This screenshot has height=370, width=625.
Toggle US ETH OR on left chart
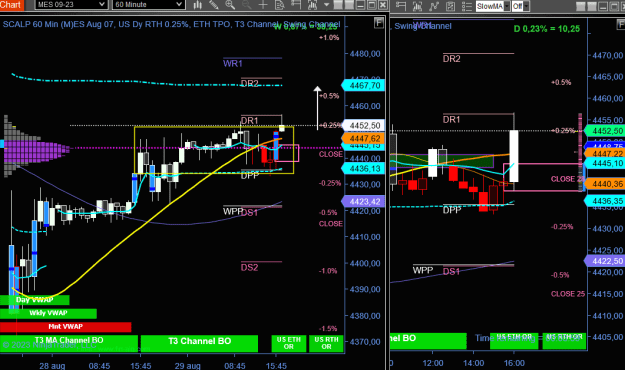[x=289, y=343]
